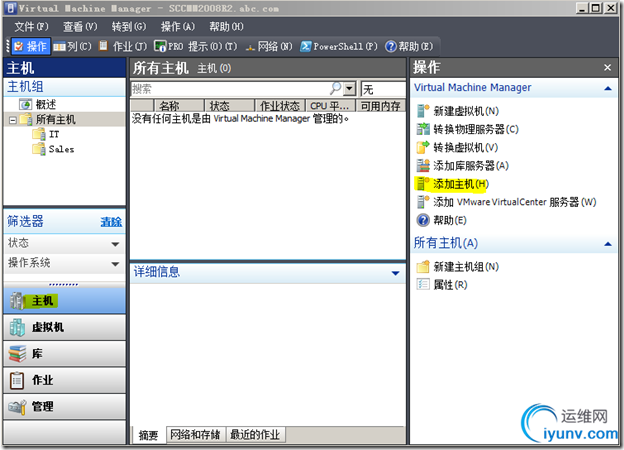Open PRO 提示 from the toolbar
This screenshot has height=450, width=624.
(x=195, y=47)
